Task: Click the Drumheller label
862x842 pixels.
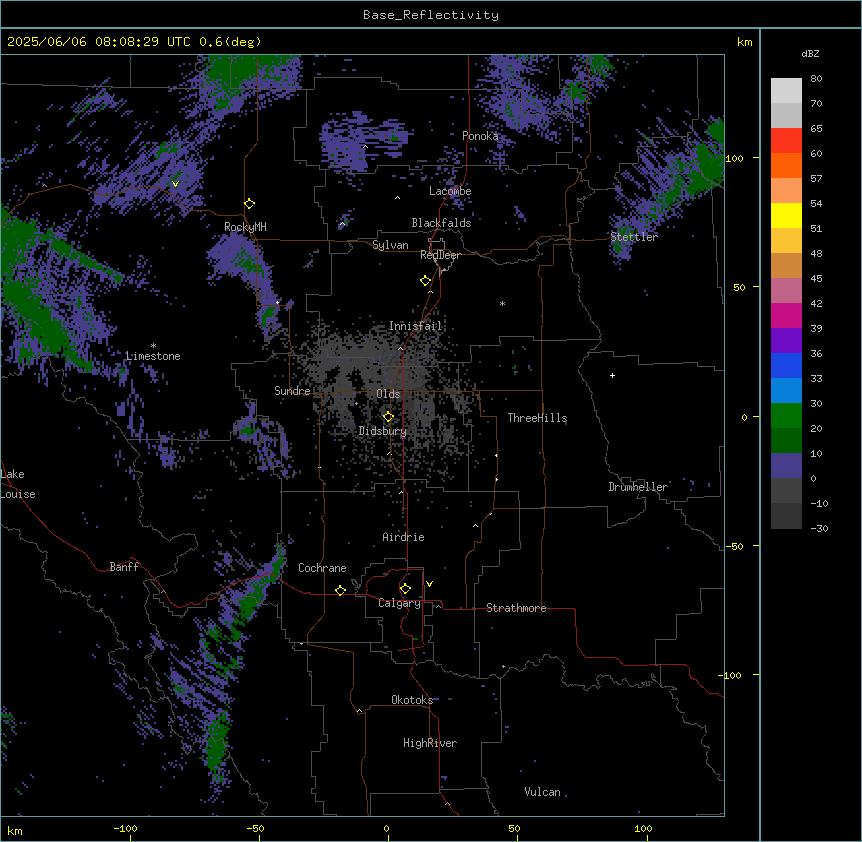Action: click(x=638, y=487)
